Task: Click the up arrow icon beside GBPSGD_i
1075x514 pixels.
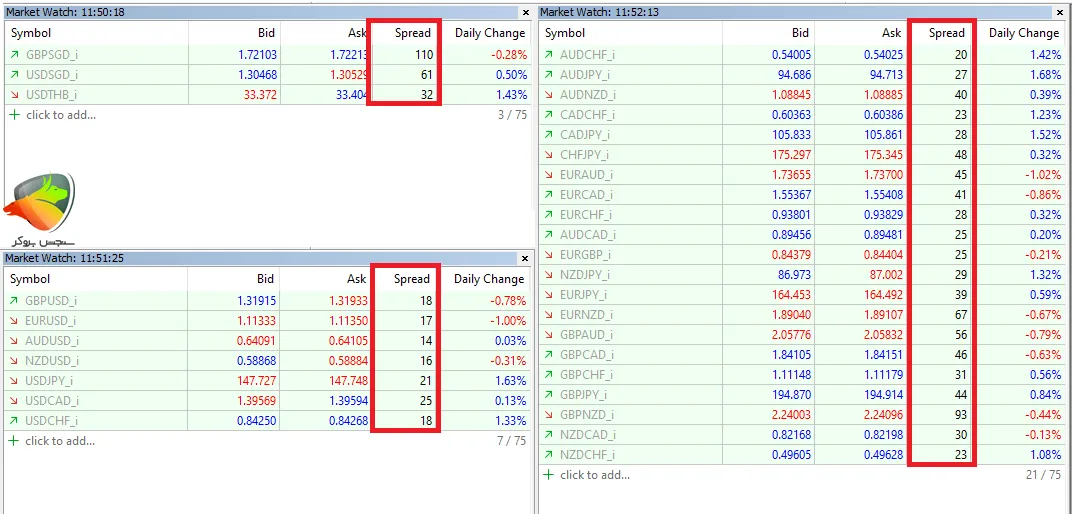Action: pyautogui.click(x=14, y=55)
